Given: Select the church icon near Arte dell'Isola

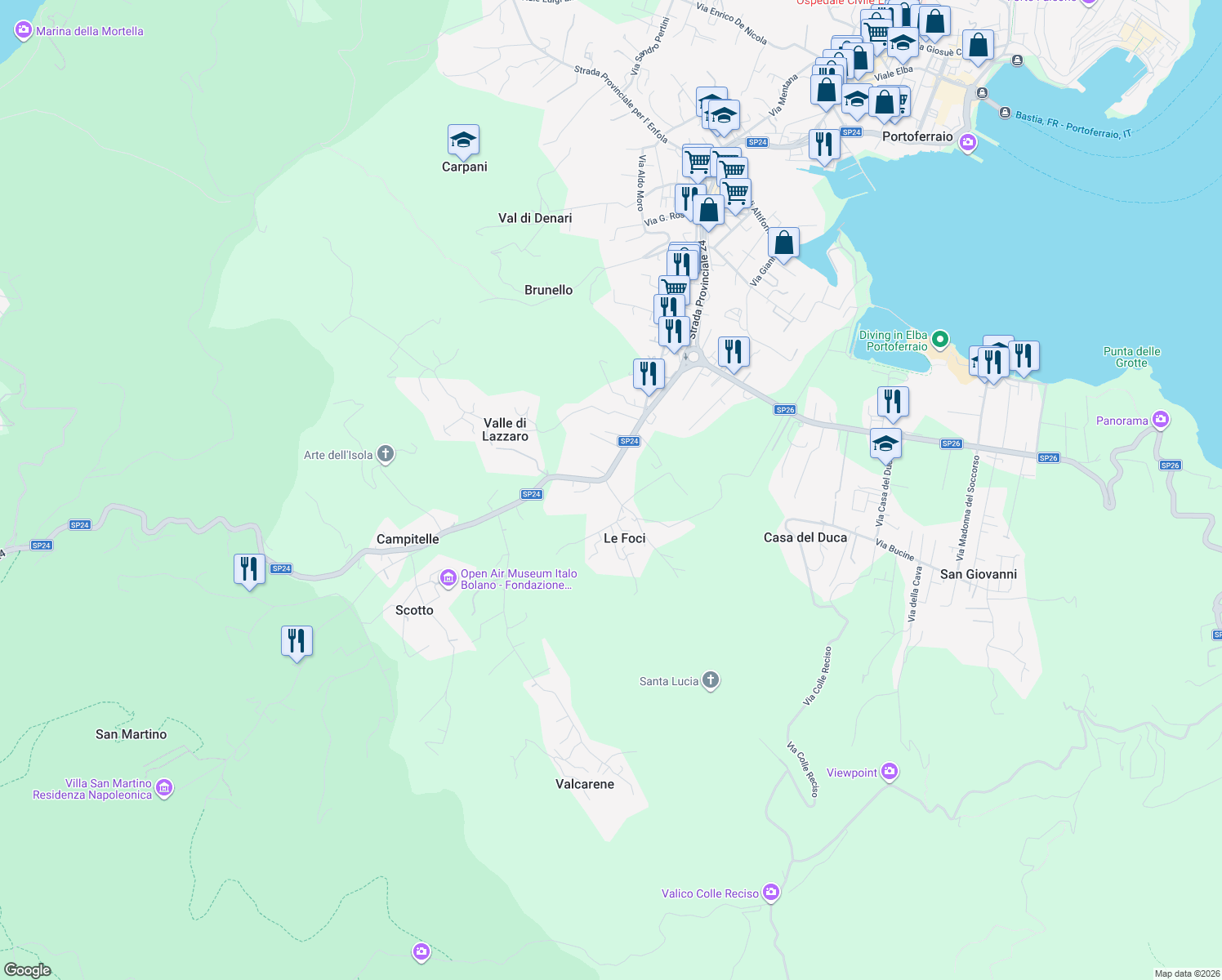Looking at the screenshot, I should (385, 452).
